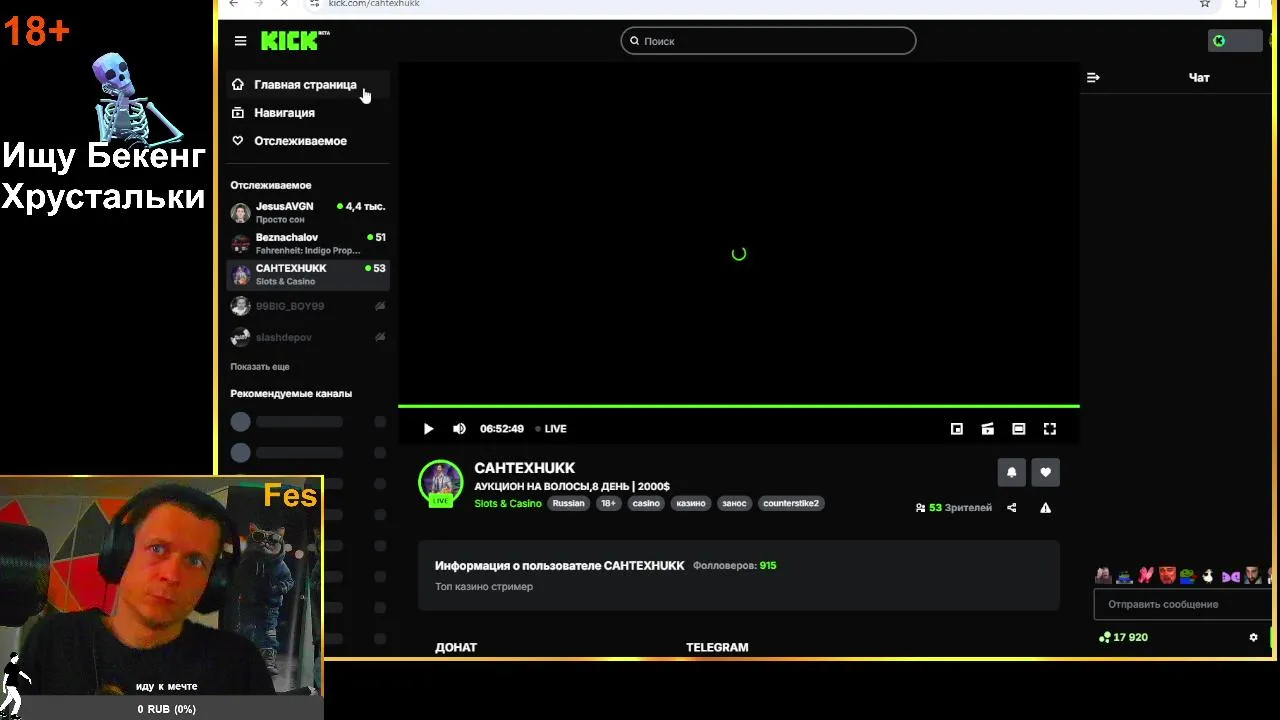Pick the red face emote

pos(1167,576)
